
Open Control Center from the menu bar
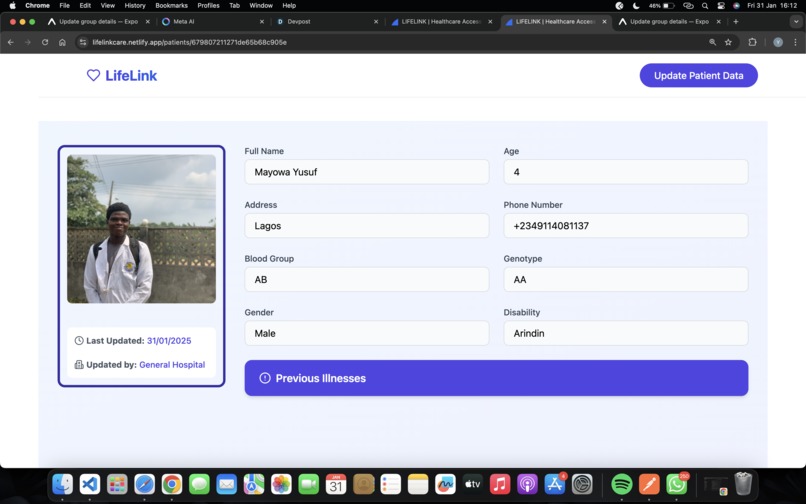721,6
